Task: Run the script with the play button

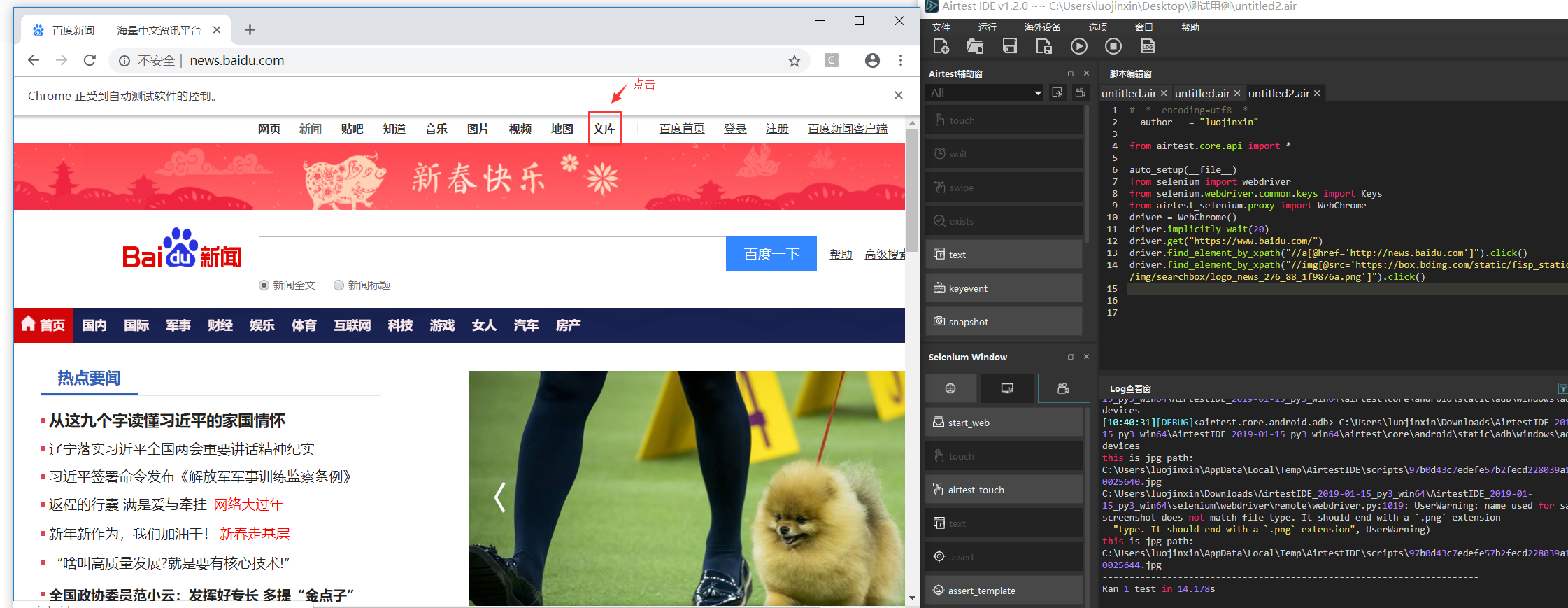Action: 1078,46
